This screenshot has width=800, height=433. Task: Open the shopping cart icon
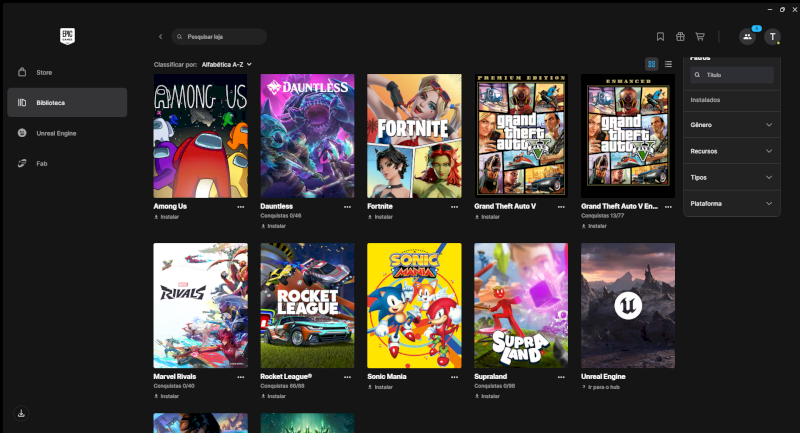(x=700, y=37)
